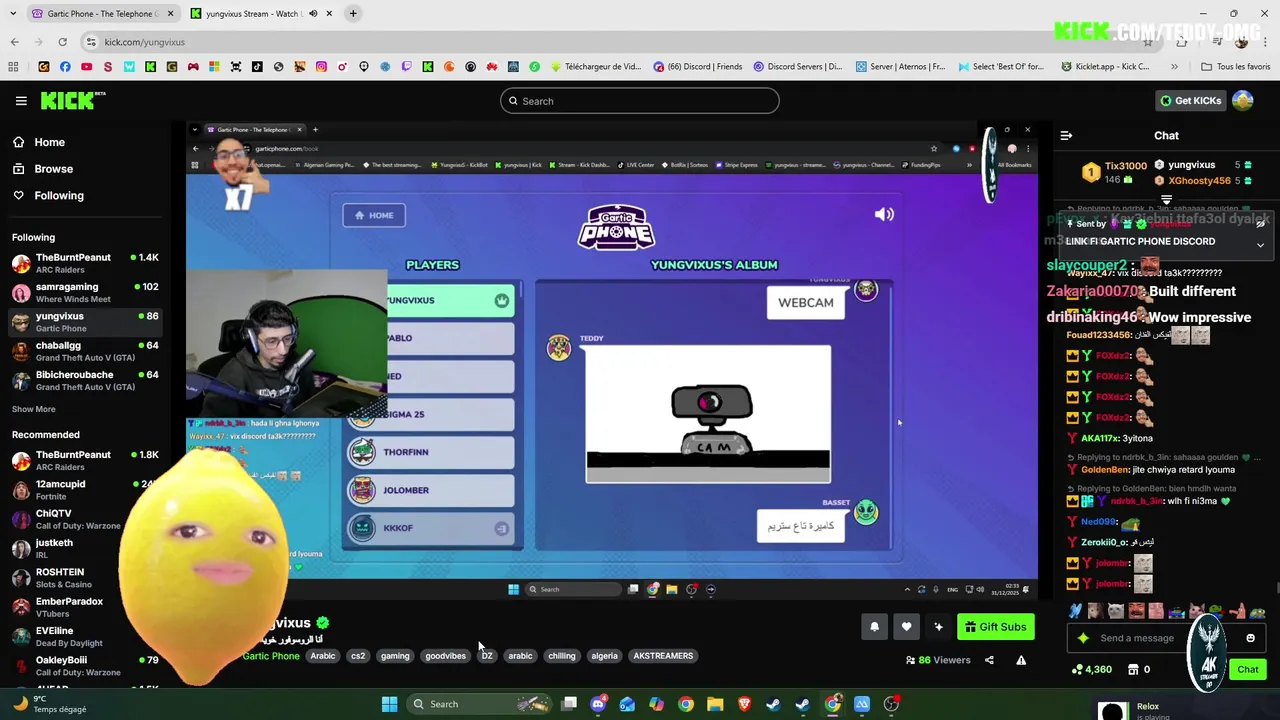Open File Explorer from the Windows taskbar
The width and height of the screenshot is (1280, 720).
(x=715, y=704)
